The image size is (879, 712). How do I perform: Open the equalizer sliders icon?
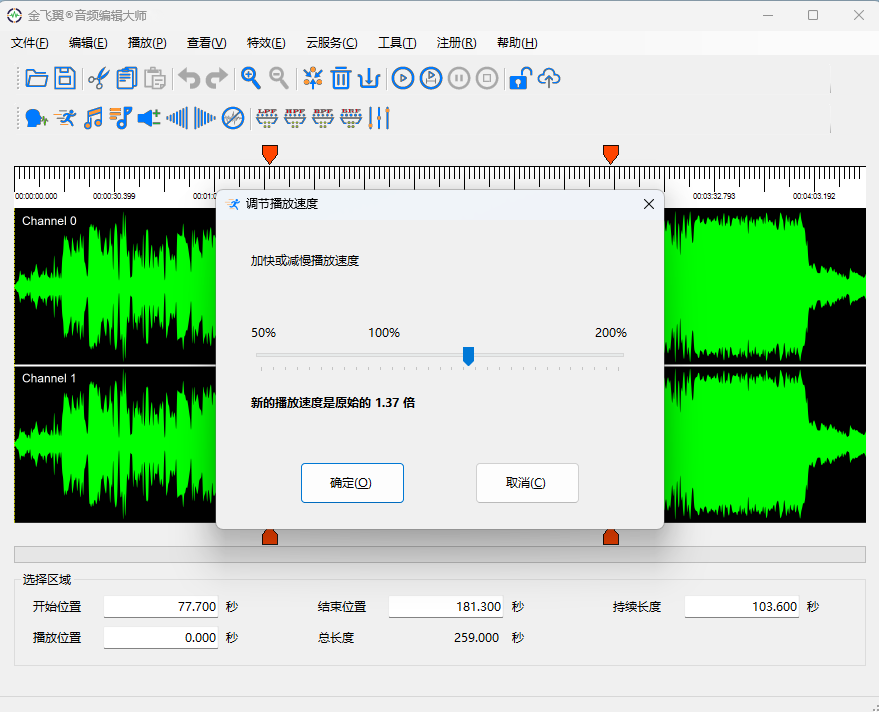[379, 118]
